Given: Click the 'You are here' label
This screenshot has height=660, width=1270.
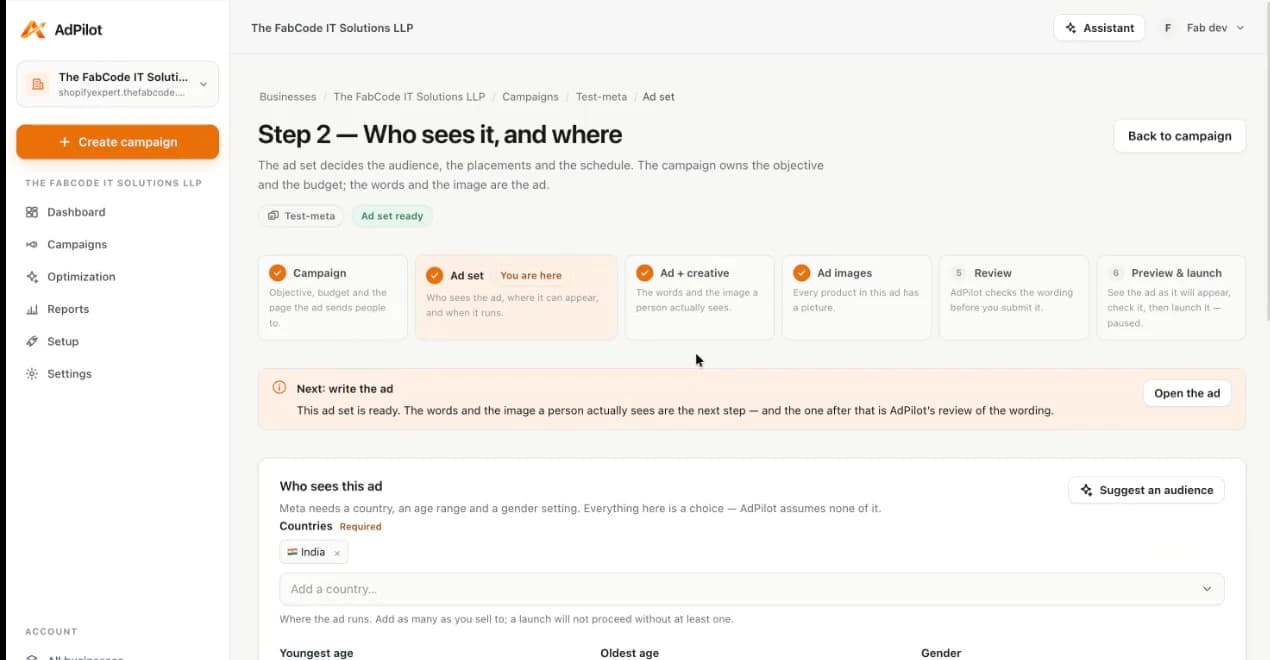Looking at the screenshot, I should (531, 275).
